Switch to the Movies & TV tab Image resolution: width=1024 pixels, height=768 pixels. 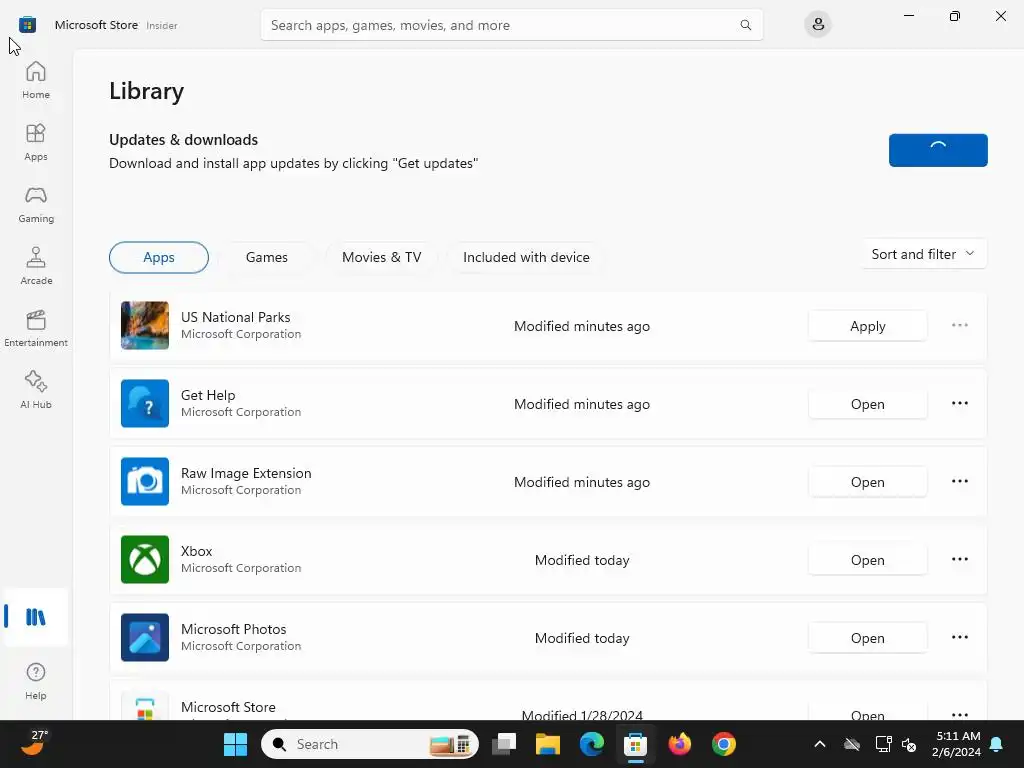pos(382,257)
